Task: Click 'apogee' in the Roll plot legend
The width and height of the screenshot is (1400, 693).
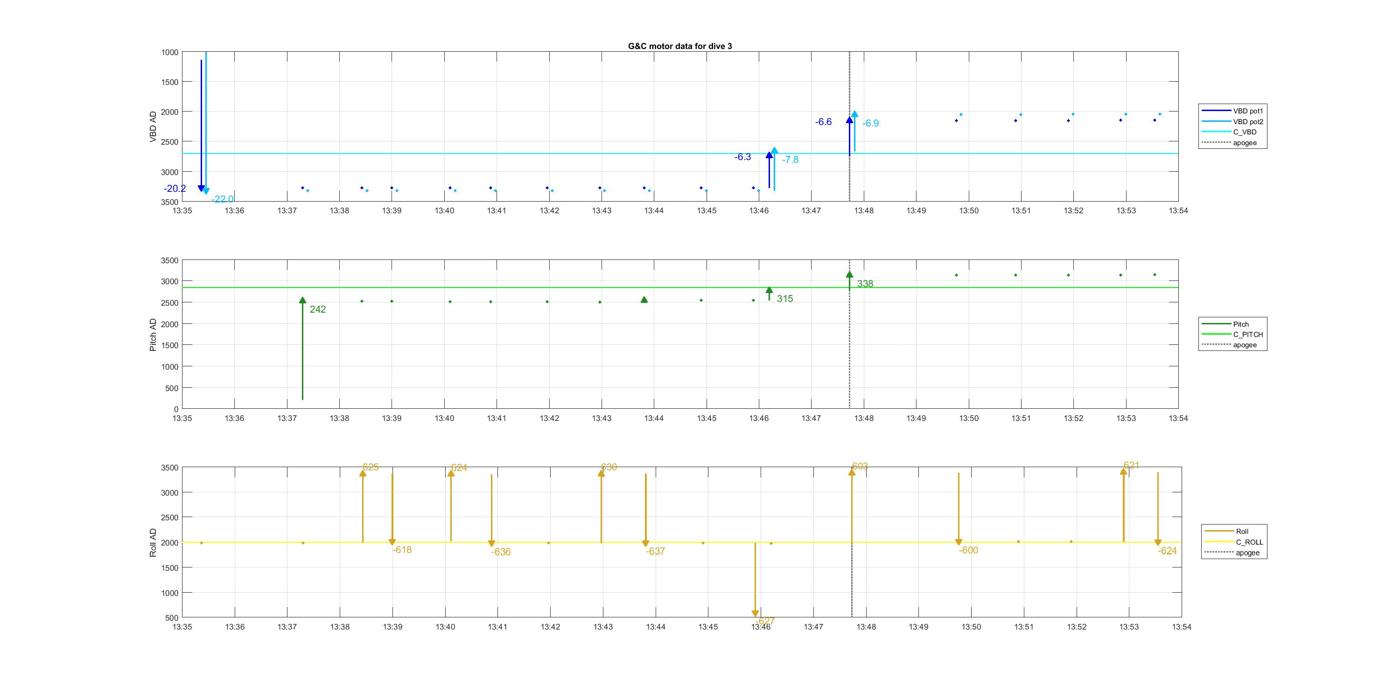Action: point(1233,552)
